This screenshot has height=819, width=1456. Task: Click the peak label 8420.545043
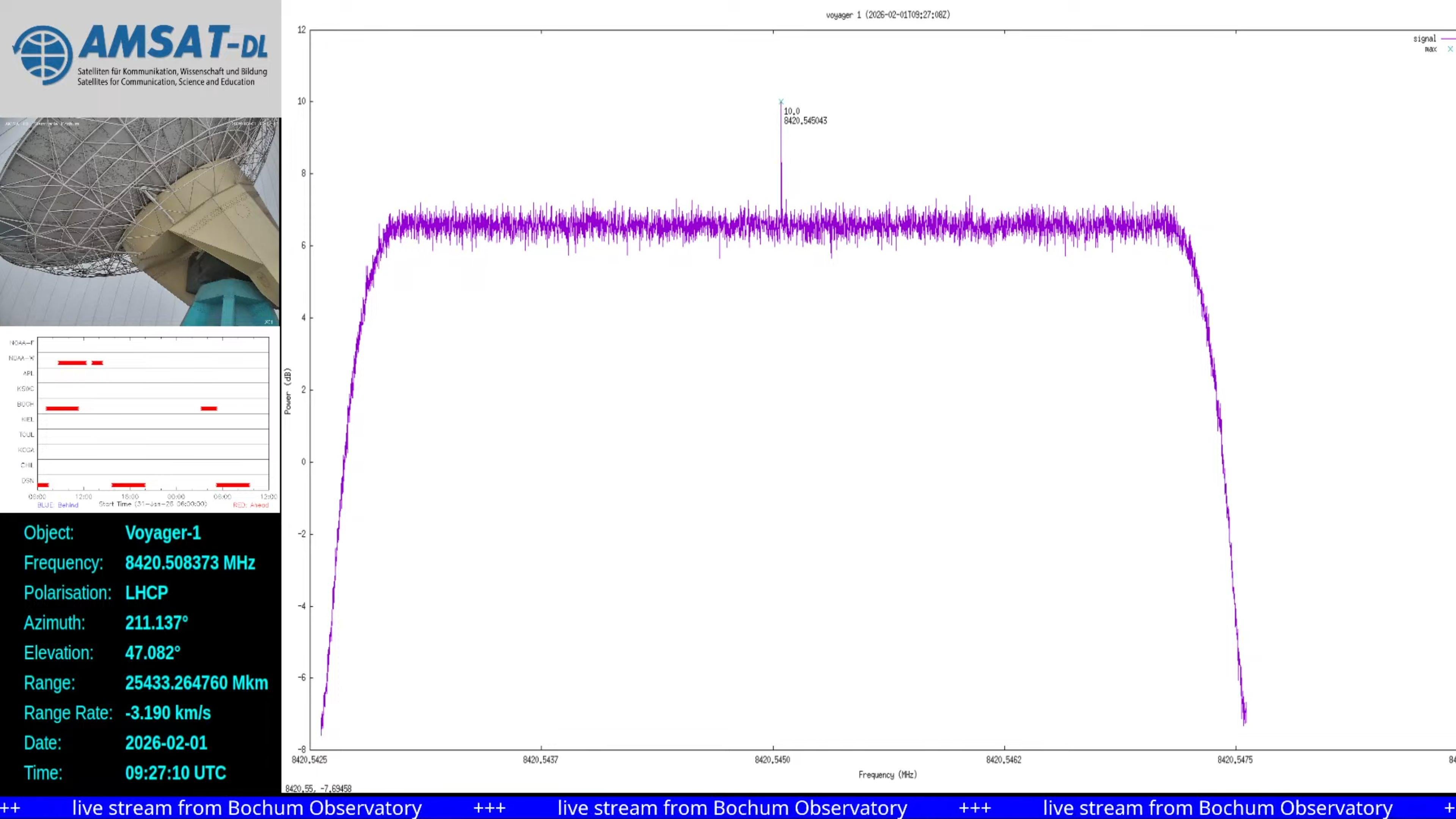point(805,121)
